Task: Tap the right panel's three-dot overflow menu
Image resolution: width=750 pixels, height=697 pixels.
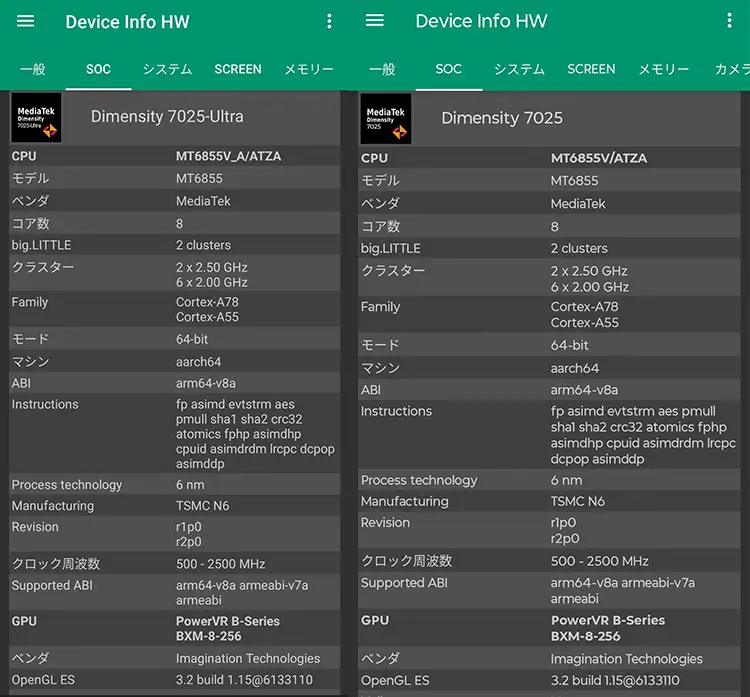Action: click(731, 21)
